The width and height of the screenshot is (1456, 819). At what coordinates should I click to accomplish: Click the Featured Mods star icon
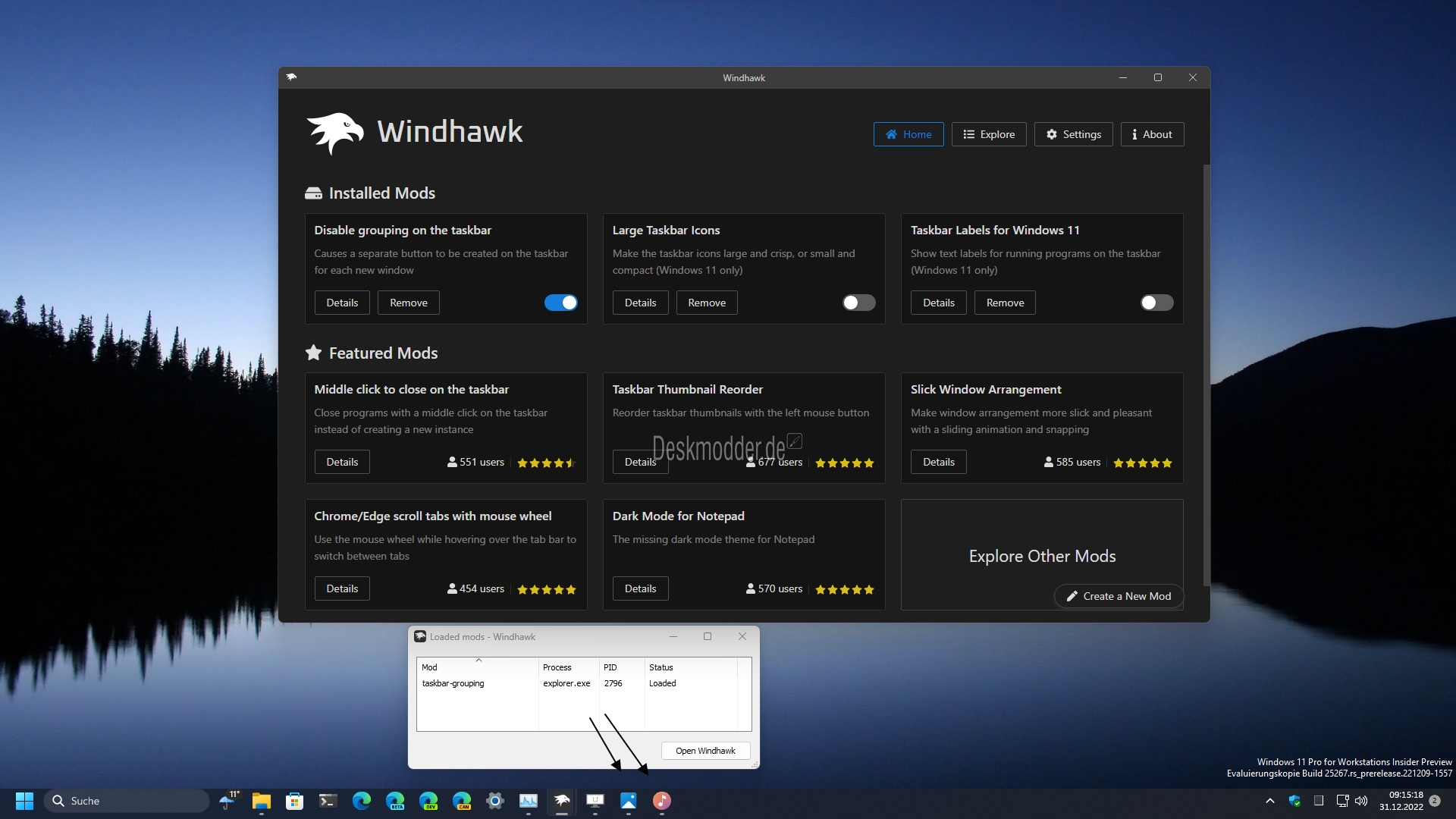pos(313,353)
